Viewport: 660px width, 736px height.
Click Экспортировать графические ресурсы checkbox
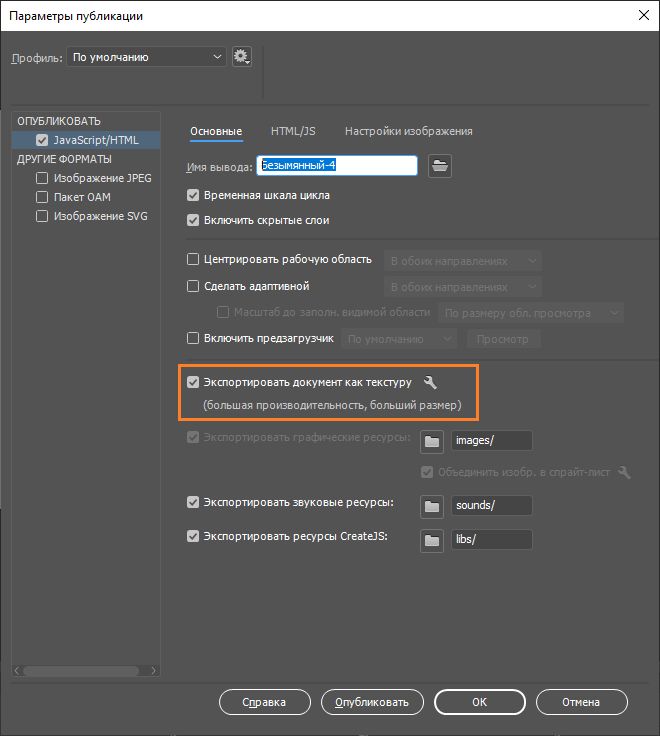coord(193,437)
